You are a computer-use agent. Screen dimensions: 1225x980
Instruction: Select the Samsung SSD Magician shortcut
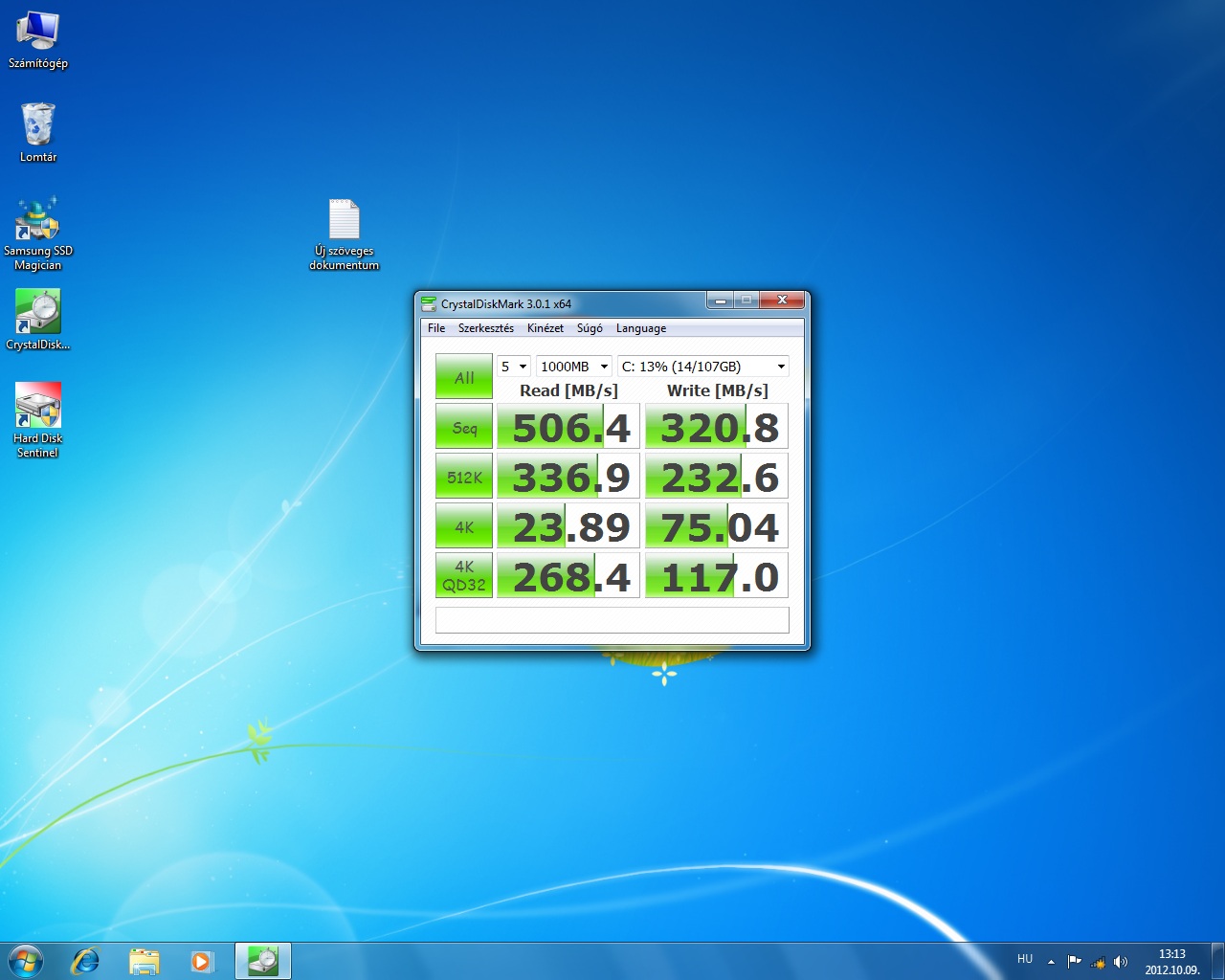pos(38,234)
